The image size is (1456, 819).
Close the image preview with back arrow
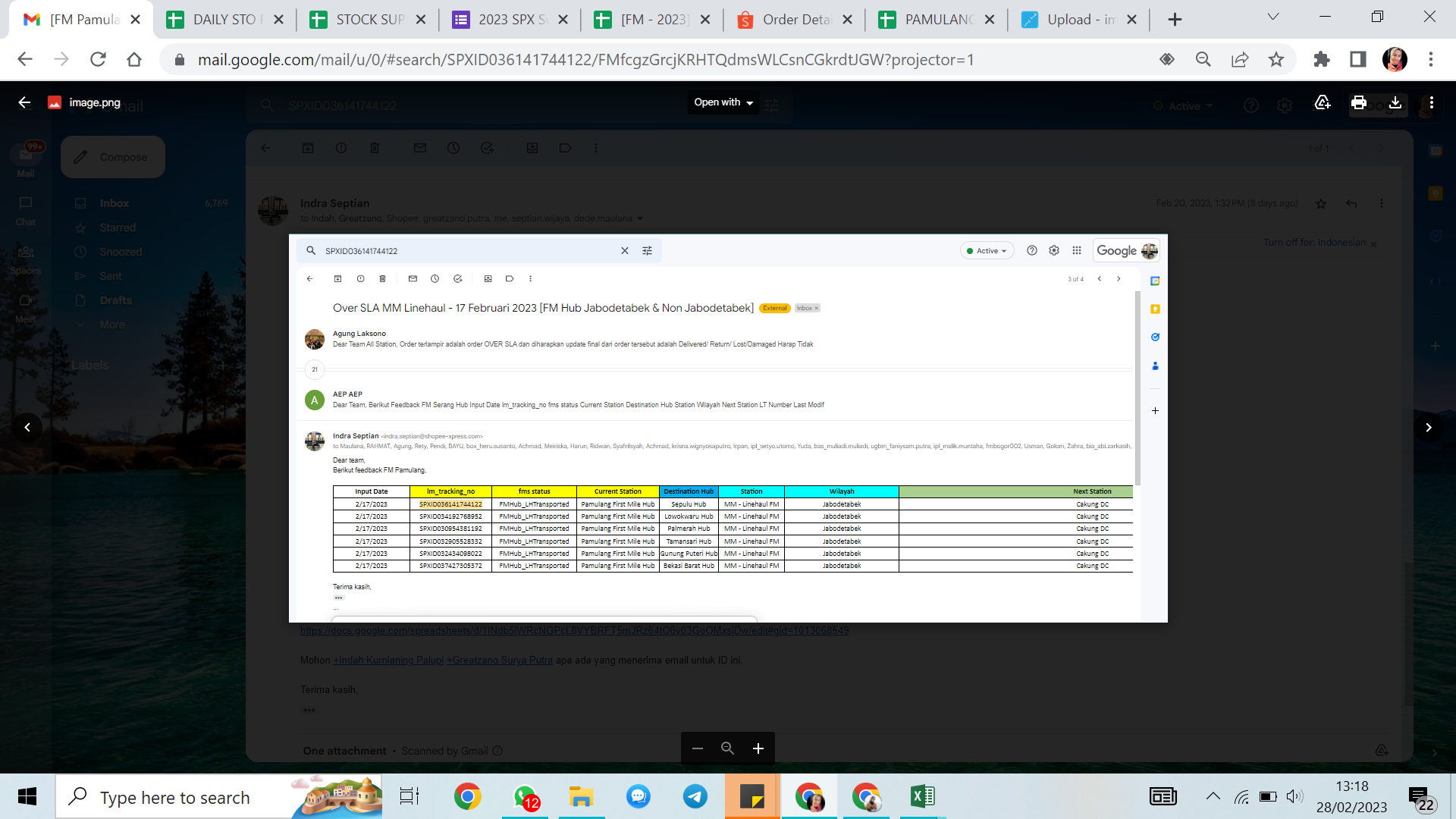click(x=24, y=102)
